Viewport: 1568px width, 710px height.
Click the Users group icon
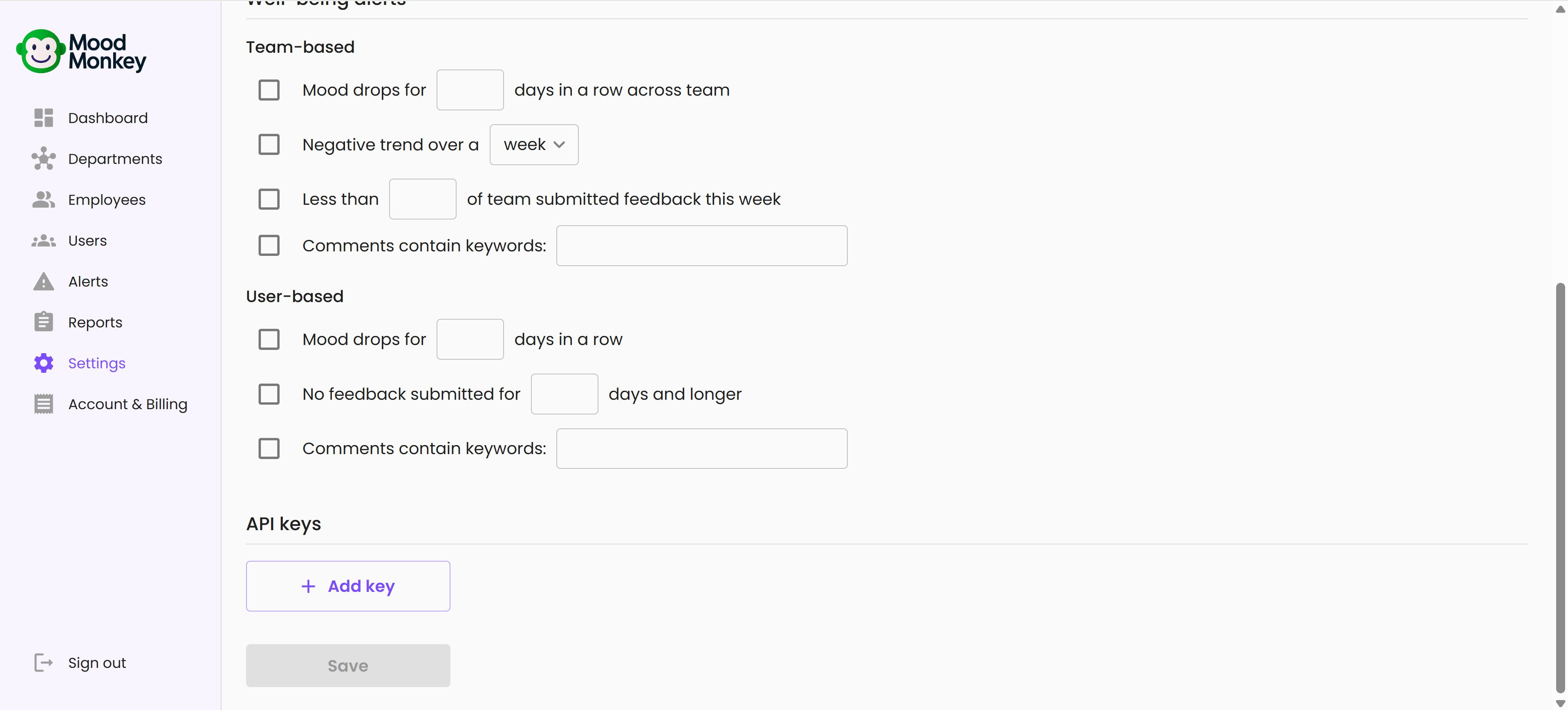pos(43,240)
